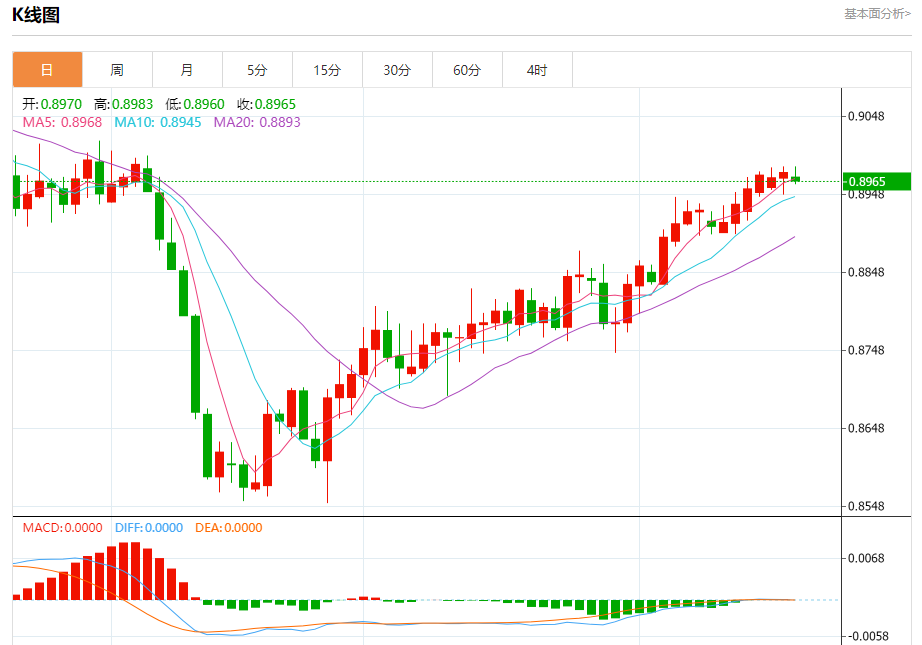Click the K线图 heading
The width and height of the screenshot is (922, 645).
(x=36, y=14)
